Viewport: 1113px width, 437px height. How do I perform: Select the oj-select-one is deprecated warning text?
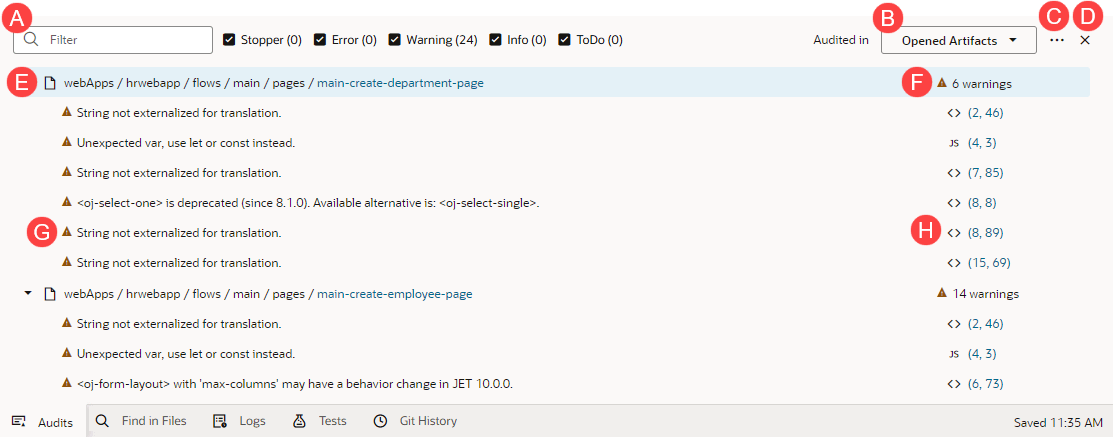[309, 203]
